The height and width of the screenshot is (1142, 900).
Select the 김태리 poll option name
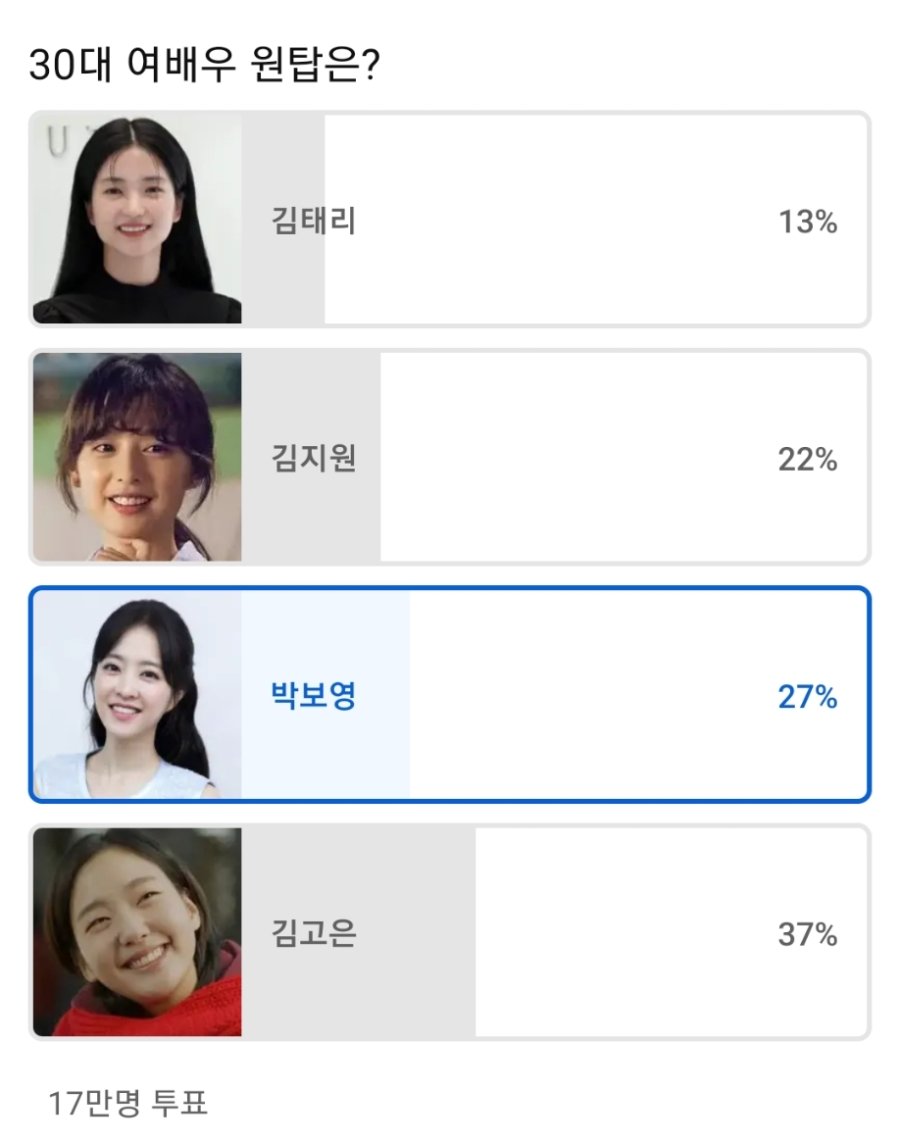(313, 221)
